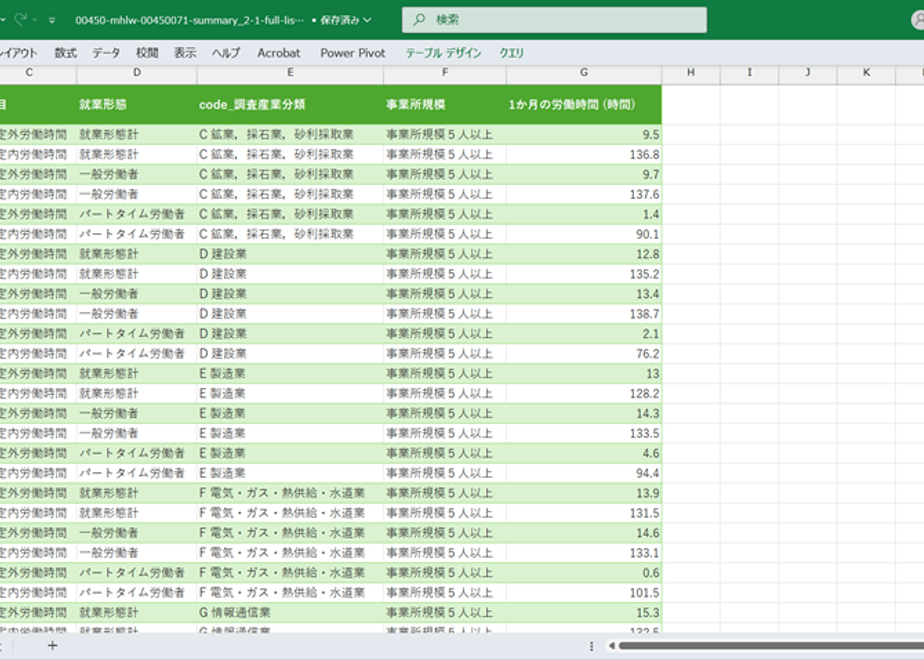Click パートタイム労働者 in the 1.4 row
This screenshot has height=660, width=924.
tap(137, 214)
